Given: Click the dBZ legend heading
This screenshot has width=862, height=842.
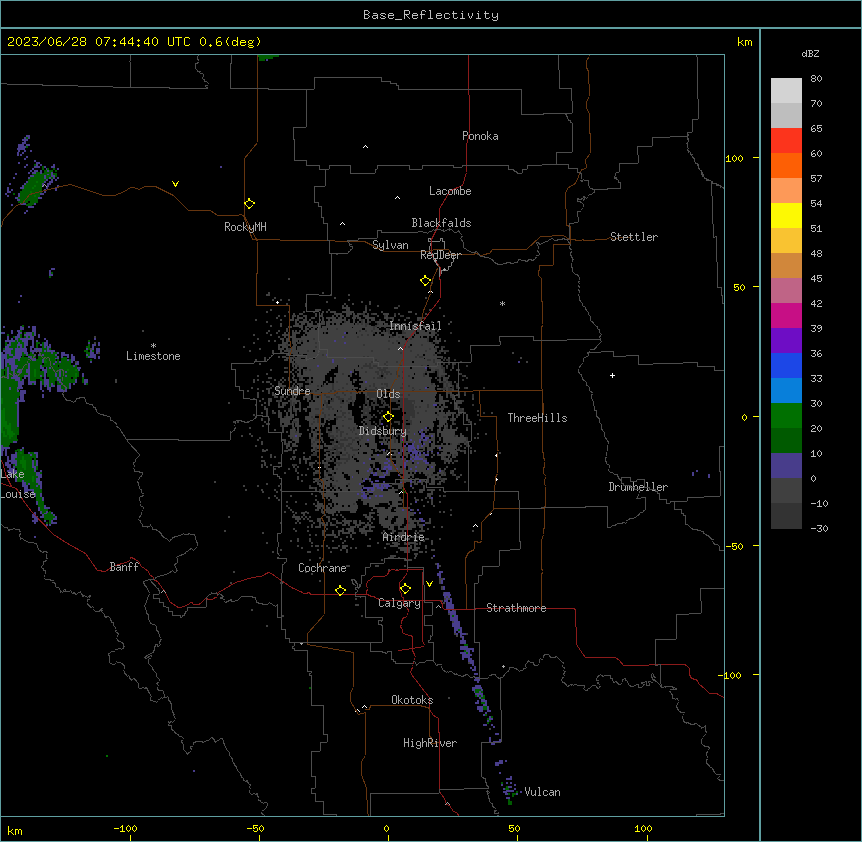Looking at the screenshot, I should pos(810,53).
